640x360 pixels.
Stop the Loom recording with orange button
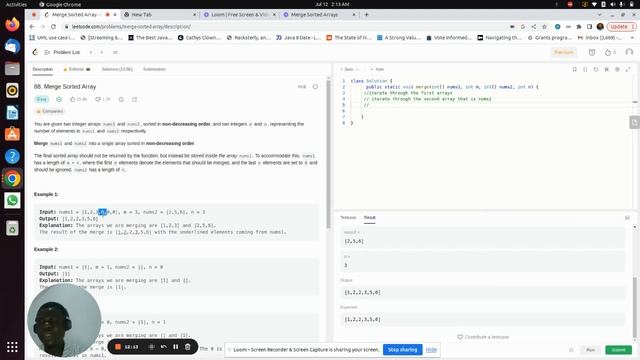pos(118,347)
